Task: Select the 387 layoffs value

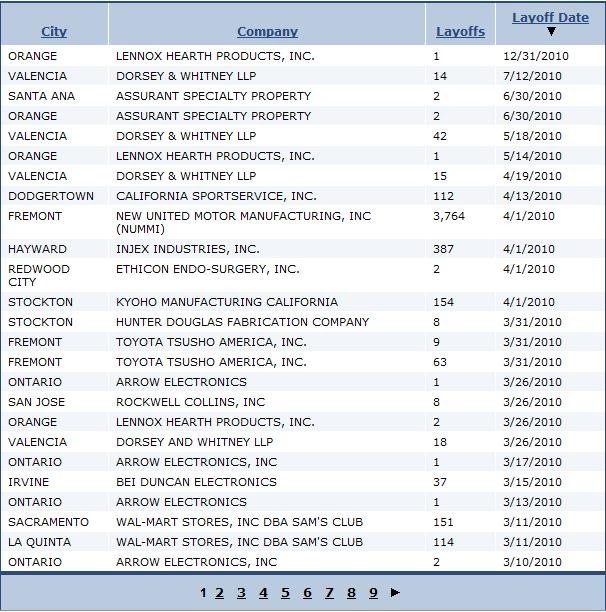Action: pos(443,249)
